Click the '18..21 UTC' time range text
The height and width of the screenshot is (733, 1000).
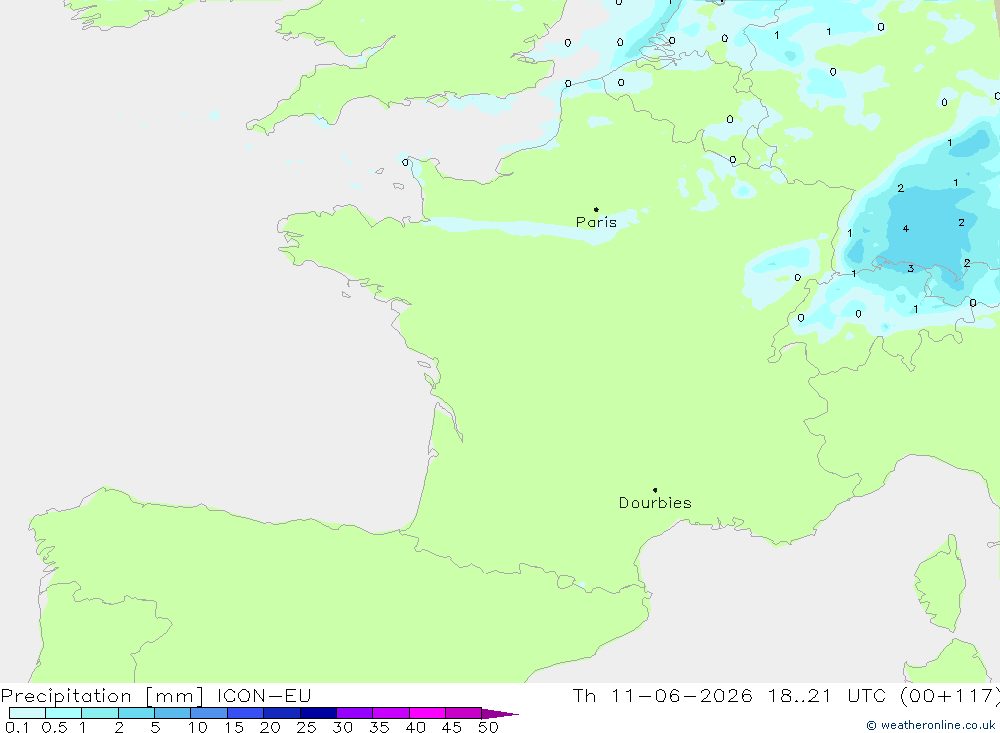(x=827, y=695)
